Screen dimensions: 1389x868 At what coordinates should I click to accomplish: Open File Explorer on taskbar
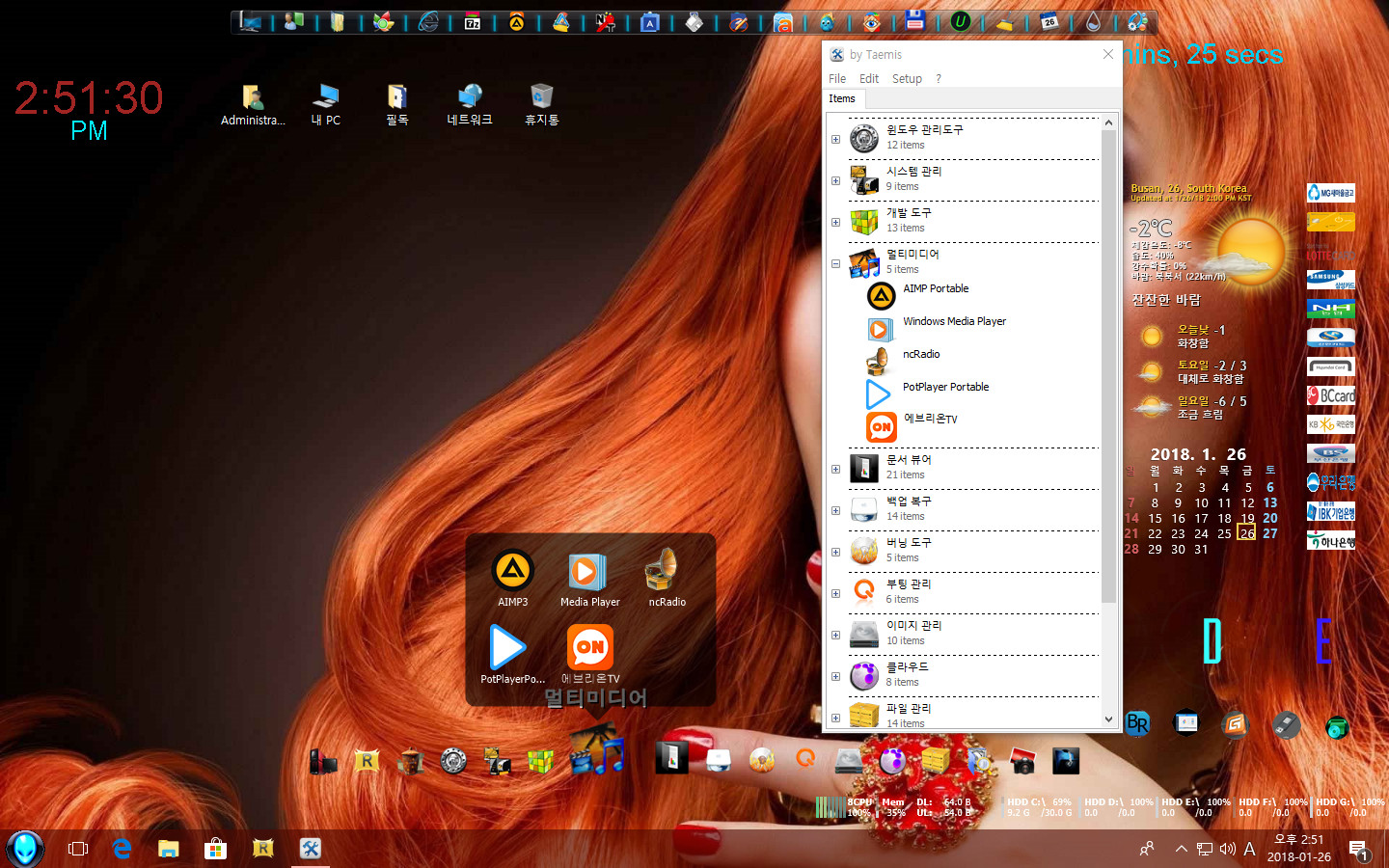coord(169,849)
